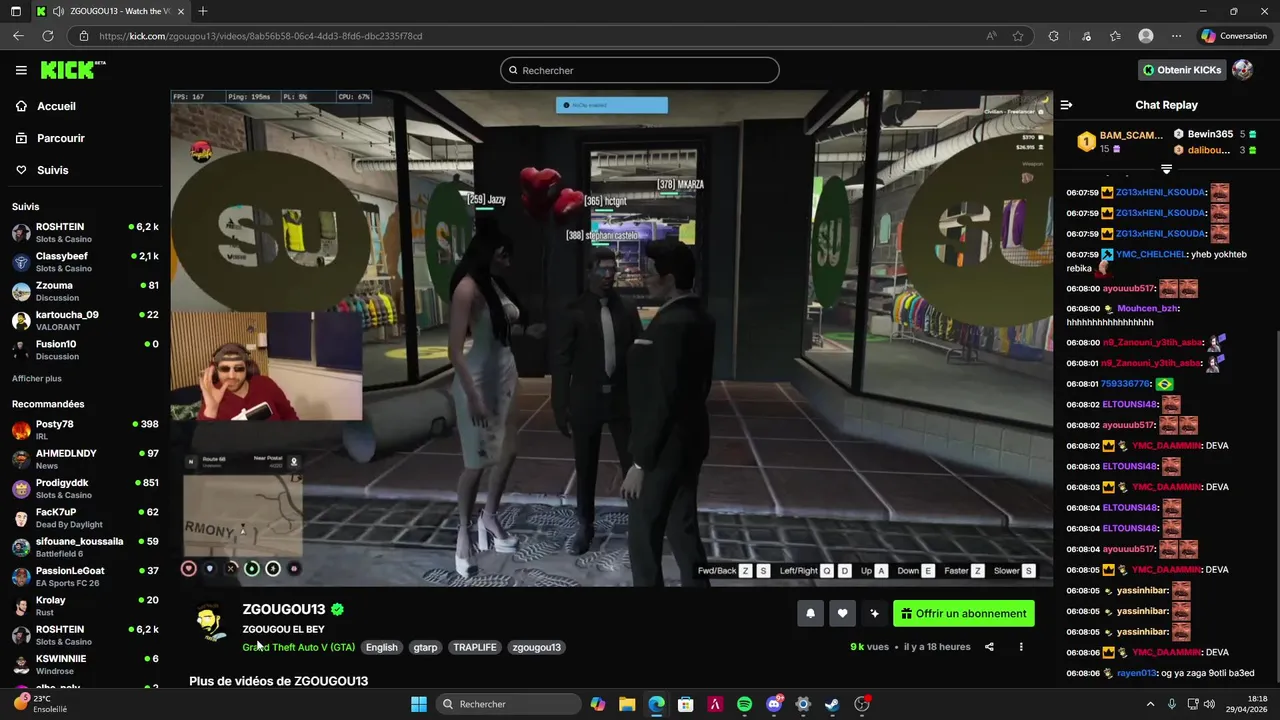1280x720 pixels.
Task: Bookmark this page with the star
Action: 1018,36
